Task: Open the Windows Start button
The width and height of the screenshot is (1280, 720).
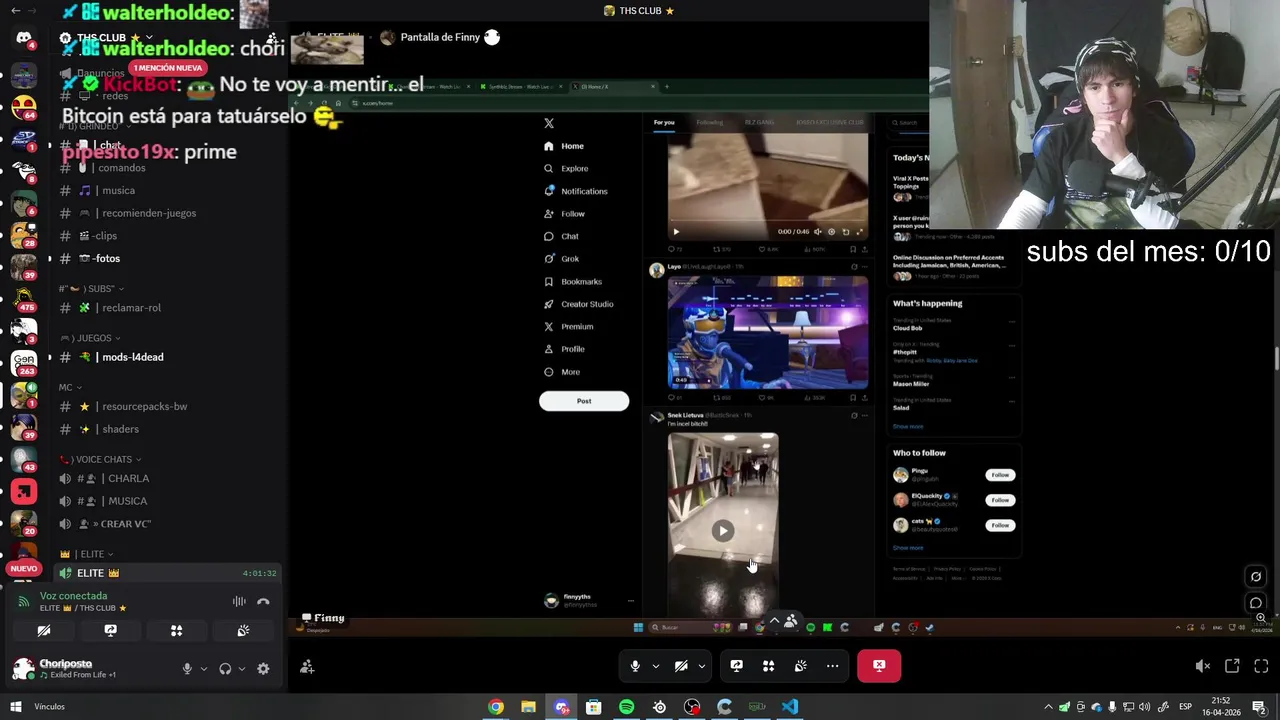Action: tap(16, 707)
